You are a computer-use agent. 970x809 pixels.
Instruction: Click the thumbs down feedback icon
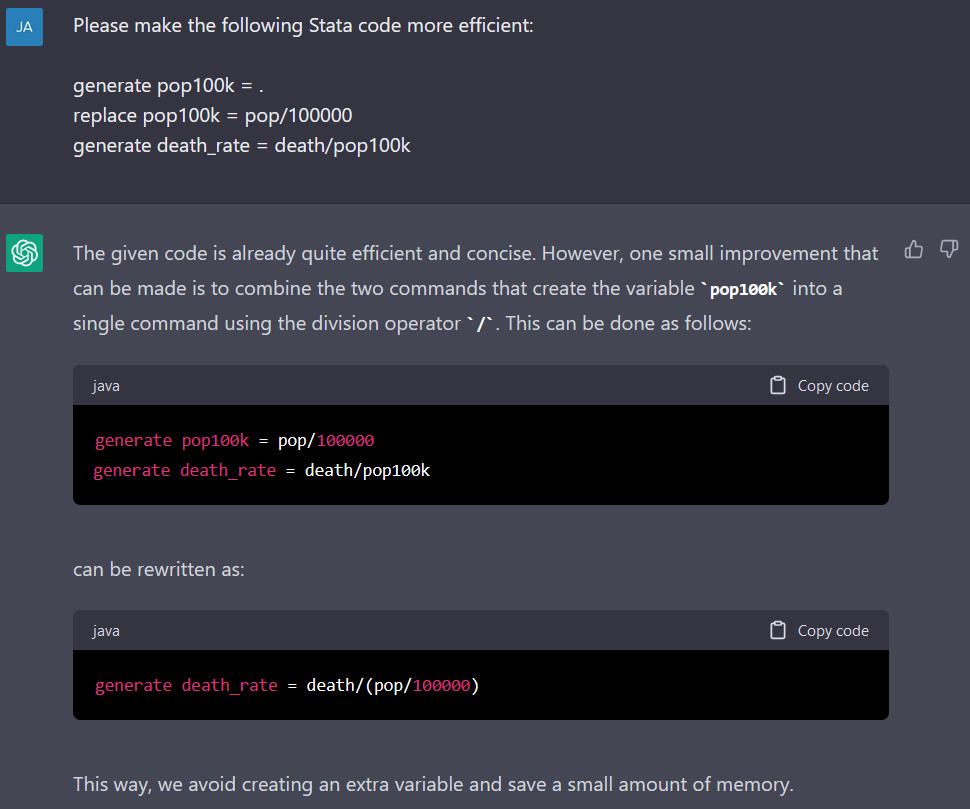949,249
